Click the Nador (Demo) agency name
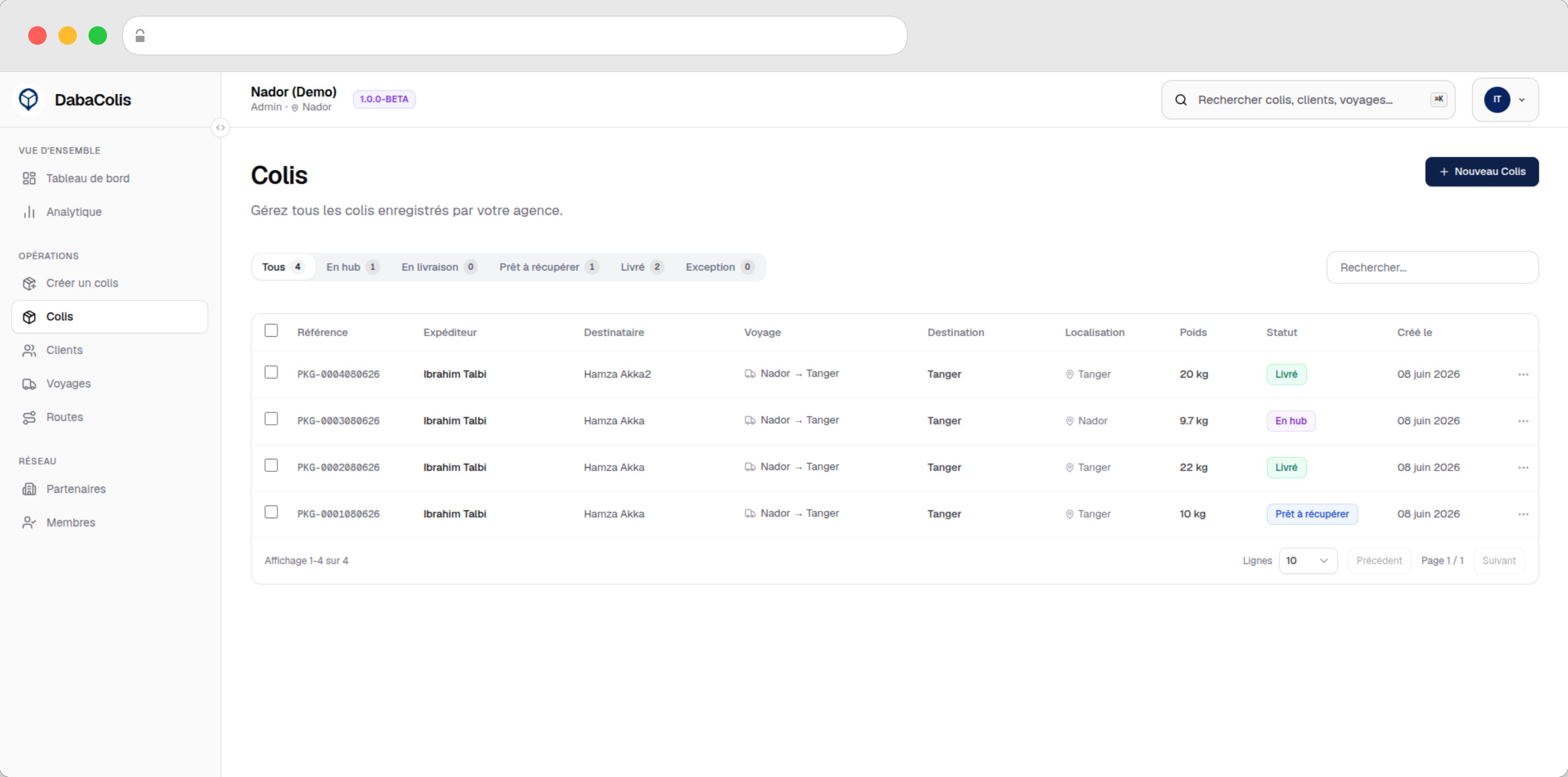Image resolution: width=1568 pixels, height=777 pixels. click(x=293, y=92)
